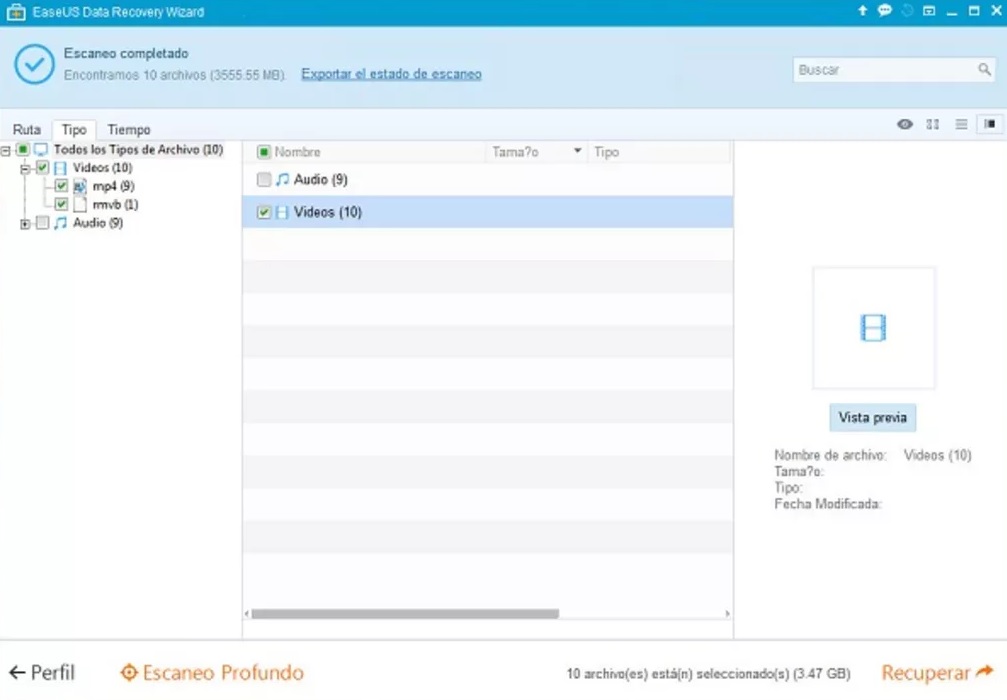1007x700 pixels.
Task: Uncheck the Videos (10) list row checkbox
Action: (263, 212)
